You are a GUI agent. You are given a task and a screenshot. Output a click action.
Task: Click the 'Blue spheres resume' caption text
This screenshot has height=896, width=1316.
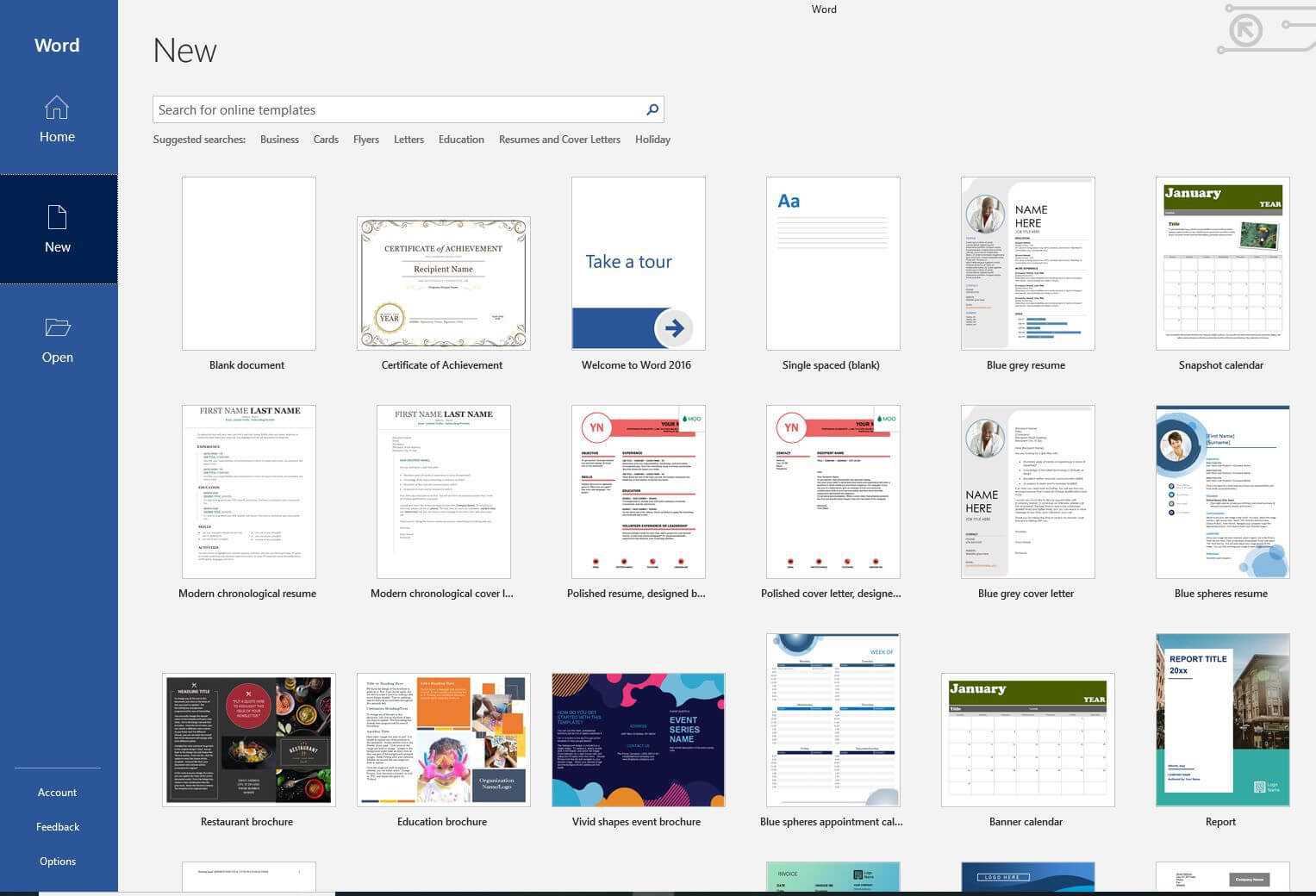pos(1220,594)
